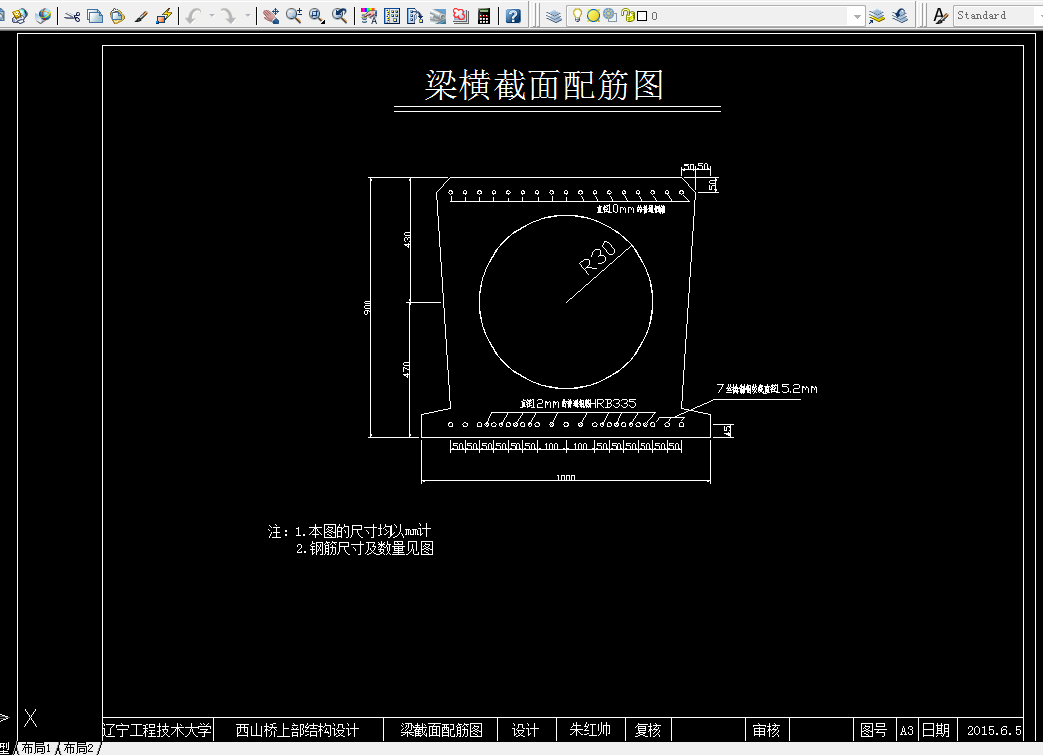Click 西山桥上部结构设计 title block cell
This screenshot has height=755, width=1043.
[x=297, y=730]
